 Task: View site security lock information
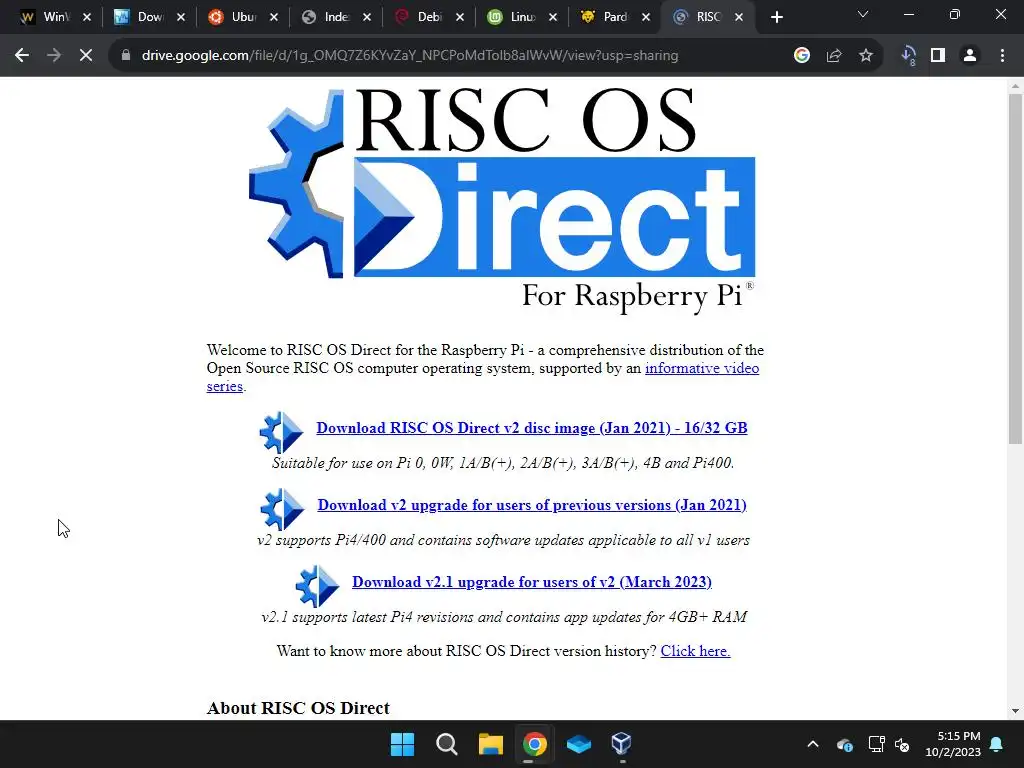click(x=126, y=56)
